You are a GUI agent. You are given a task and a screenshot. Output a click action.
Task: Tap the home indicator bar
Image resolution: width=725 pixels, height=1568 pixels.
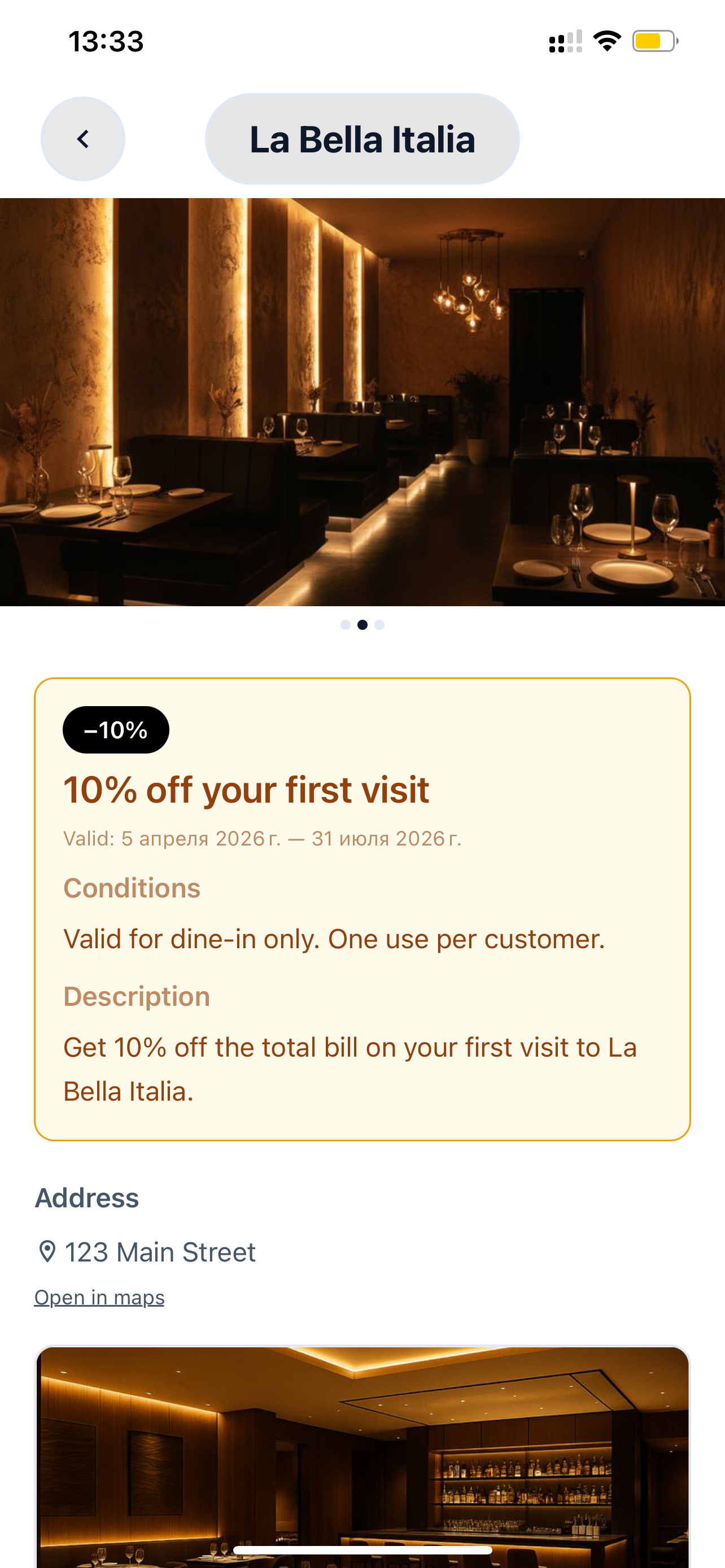(362, 1550)
